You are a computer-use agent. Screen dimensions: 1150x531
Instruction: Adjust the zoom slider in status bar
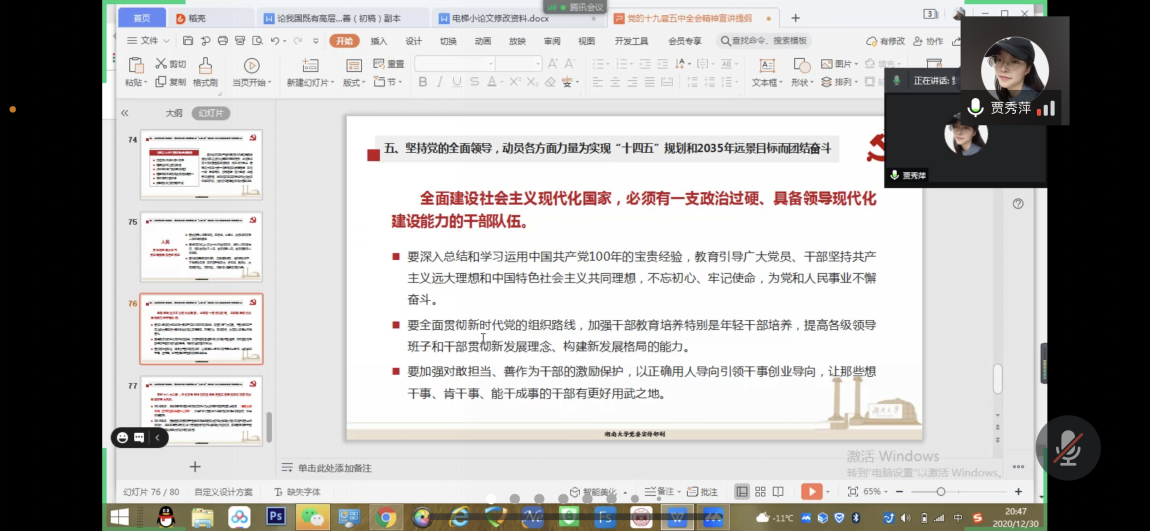[x=941, y=491]
